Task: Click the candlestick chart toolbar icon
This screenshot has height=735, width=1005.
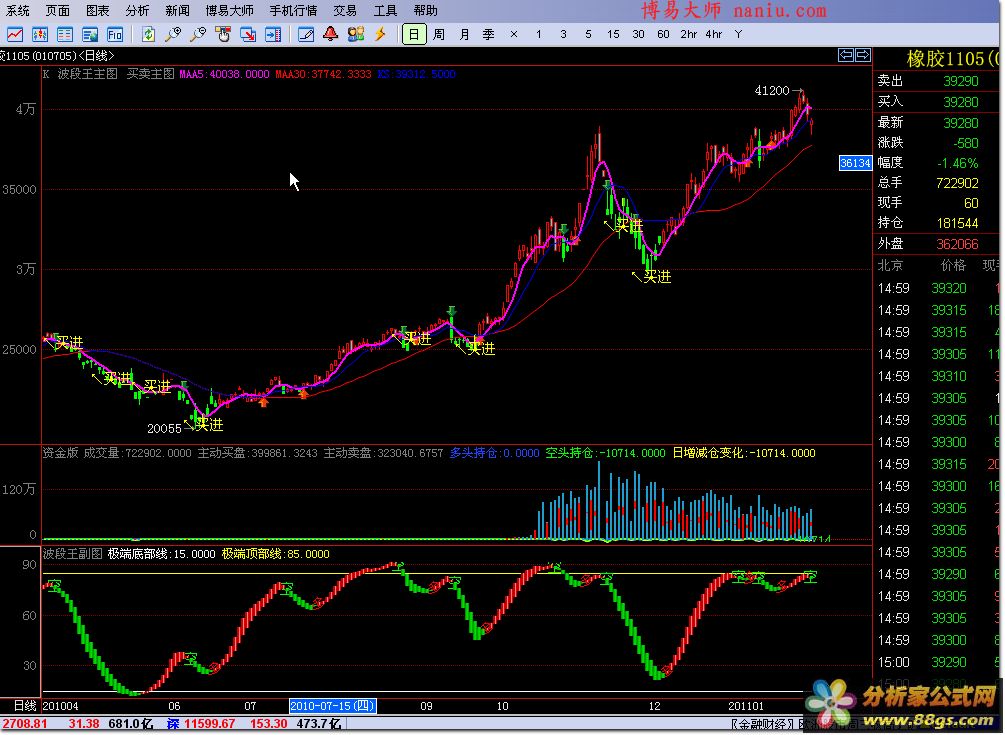Action: [x=40, y=35]
